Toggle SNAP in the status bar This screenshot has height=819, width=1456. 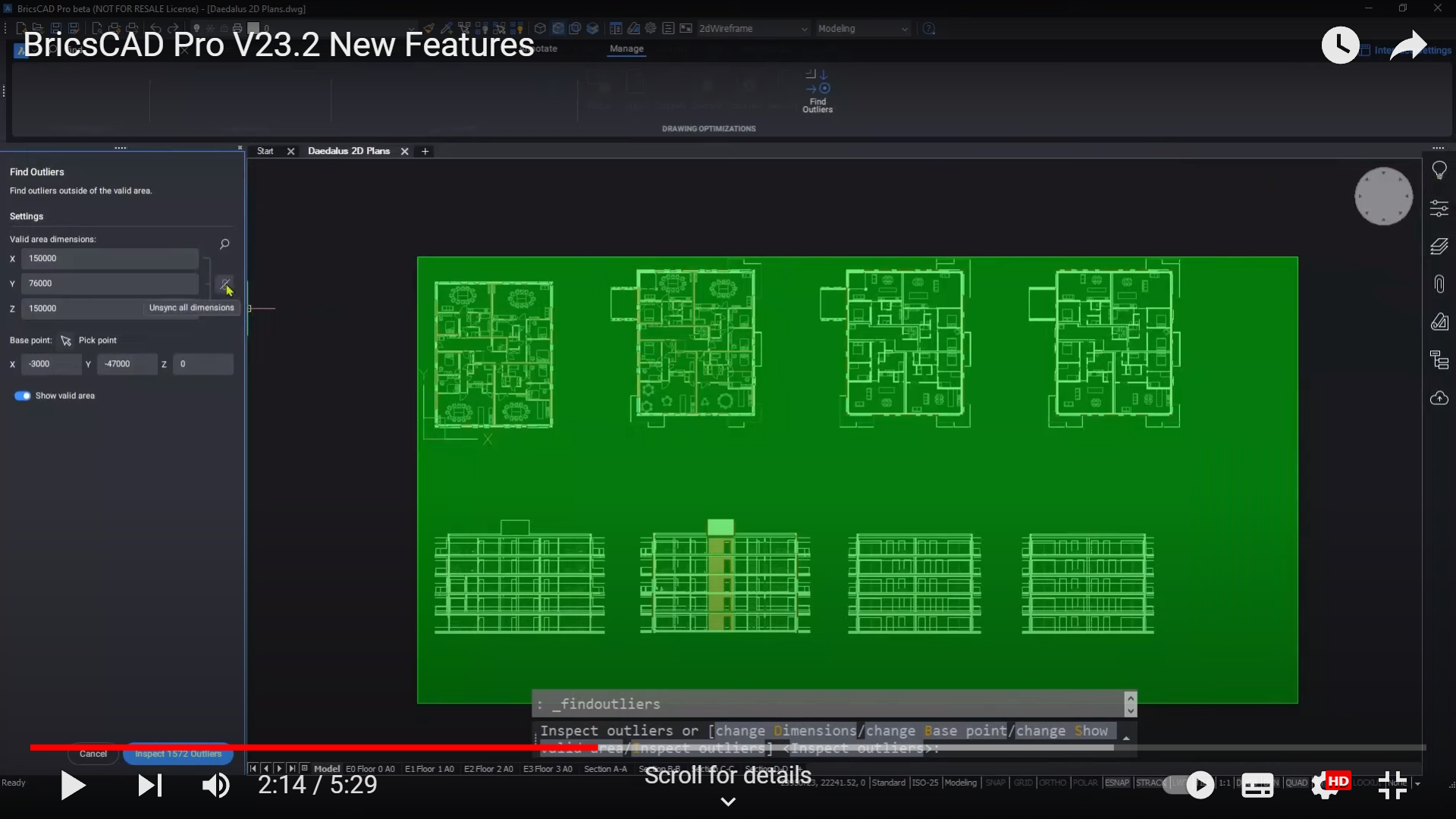coord(996,783)
